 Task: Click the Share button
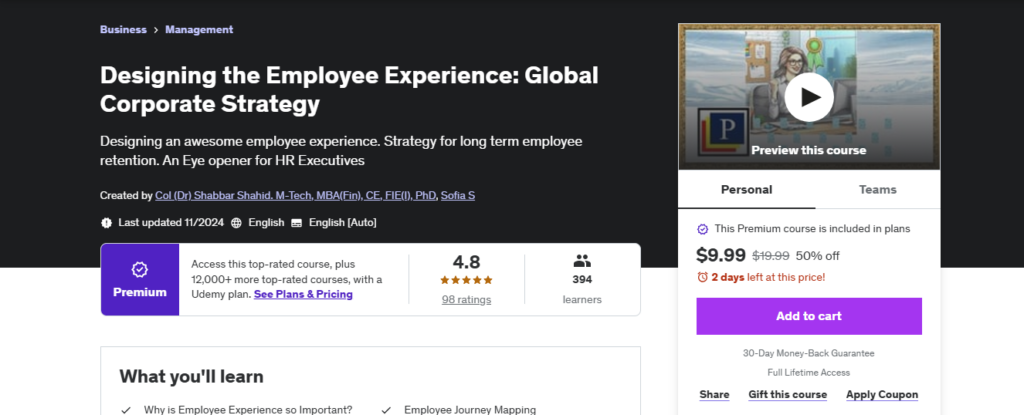[714, 395]
